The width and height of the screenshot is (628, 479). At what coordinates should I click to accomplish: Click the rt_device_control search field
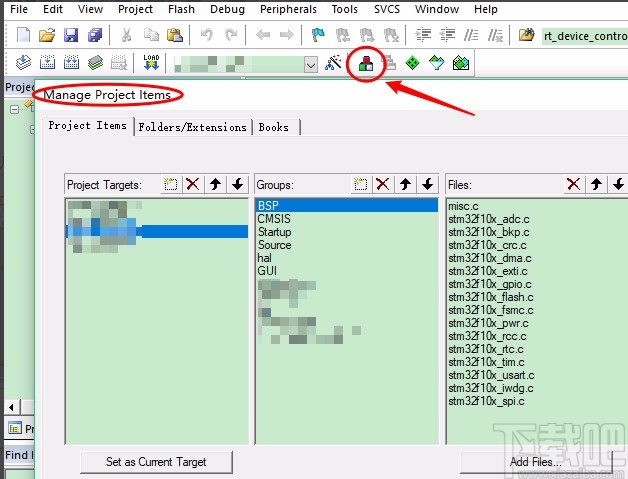point(585,36)
